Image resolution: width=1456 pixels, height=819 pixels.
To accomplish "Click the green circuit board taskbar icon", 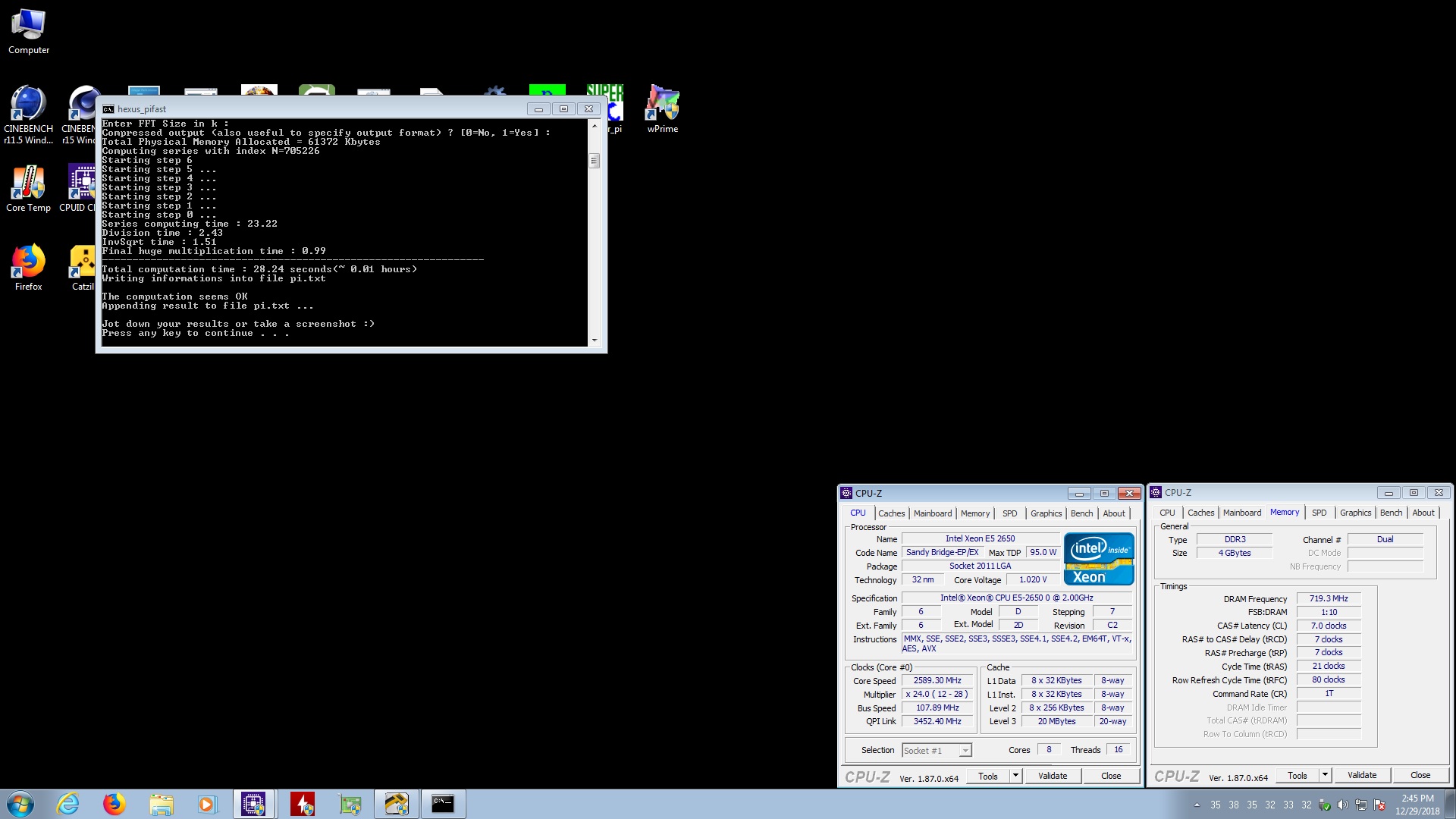I will pos(350,804).
